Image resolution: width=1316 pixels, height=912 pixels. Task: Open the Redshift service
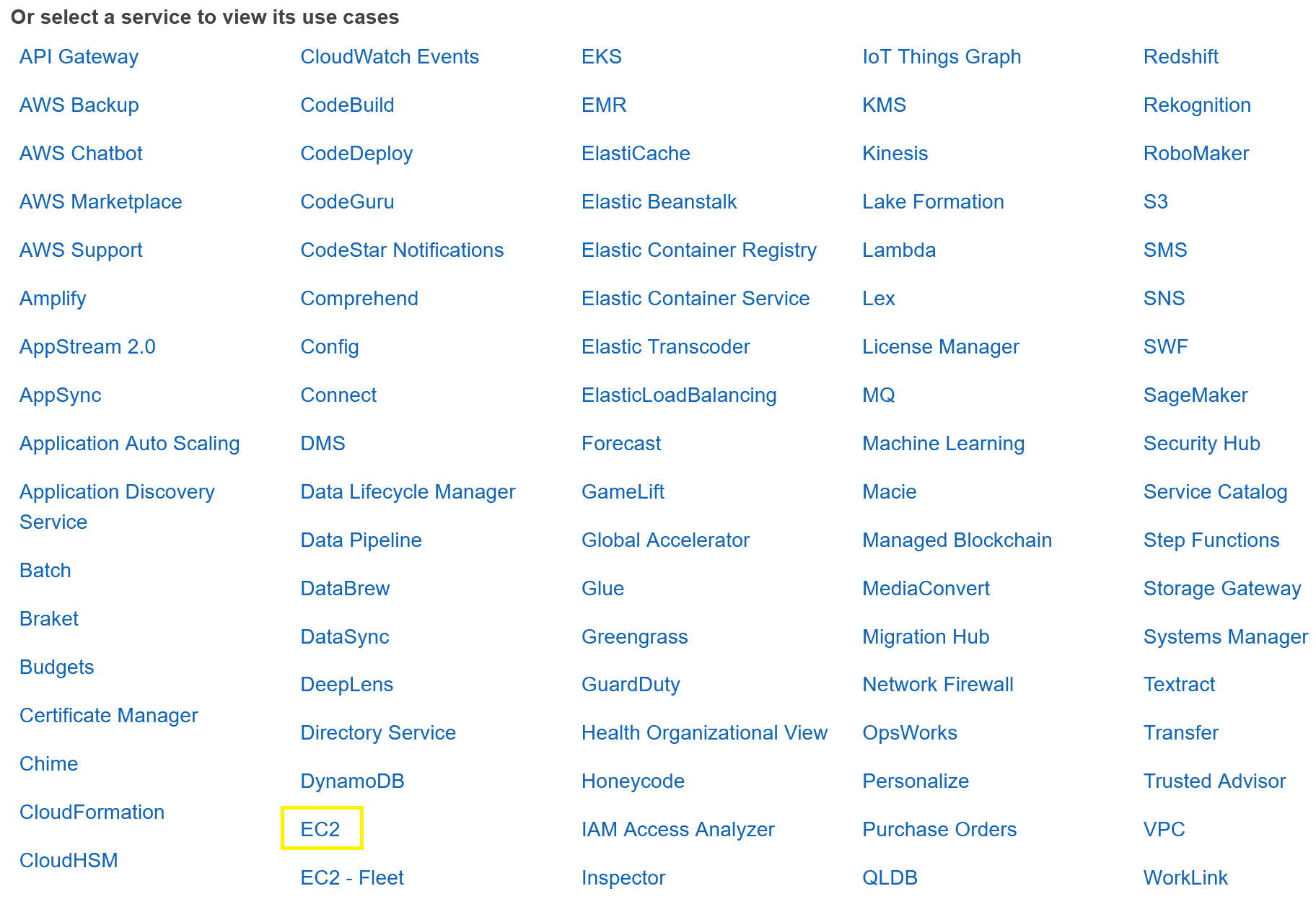[1181, 57]
